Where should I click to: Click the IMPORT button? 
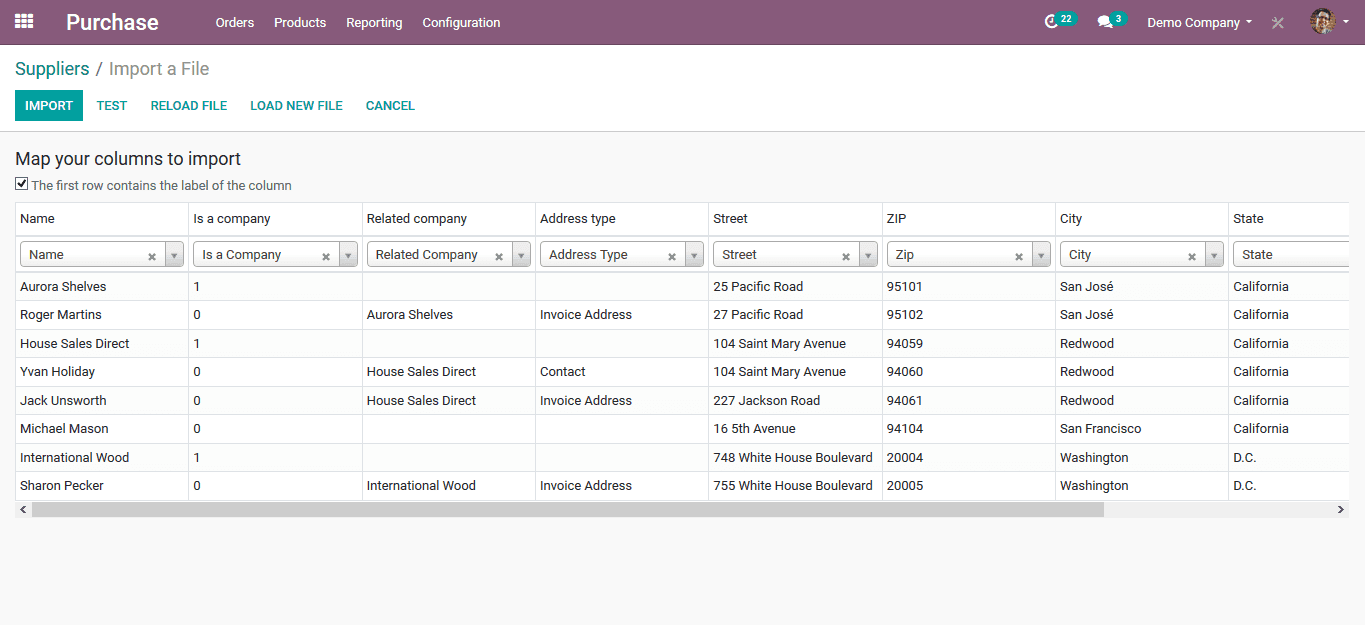tap(49, 105)
